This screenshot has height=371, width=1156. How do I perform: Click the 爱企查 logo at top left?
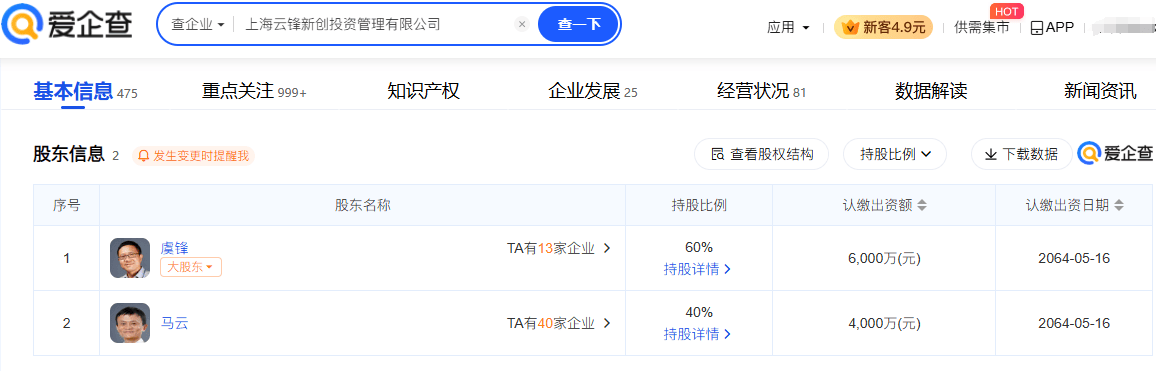pyautogui.click(x=68, y=25)
